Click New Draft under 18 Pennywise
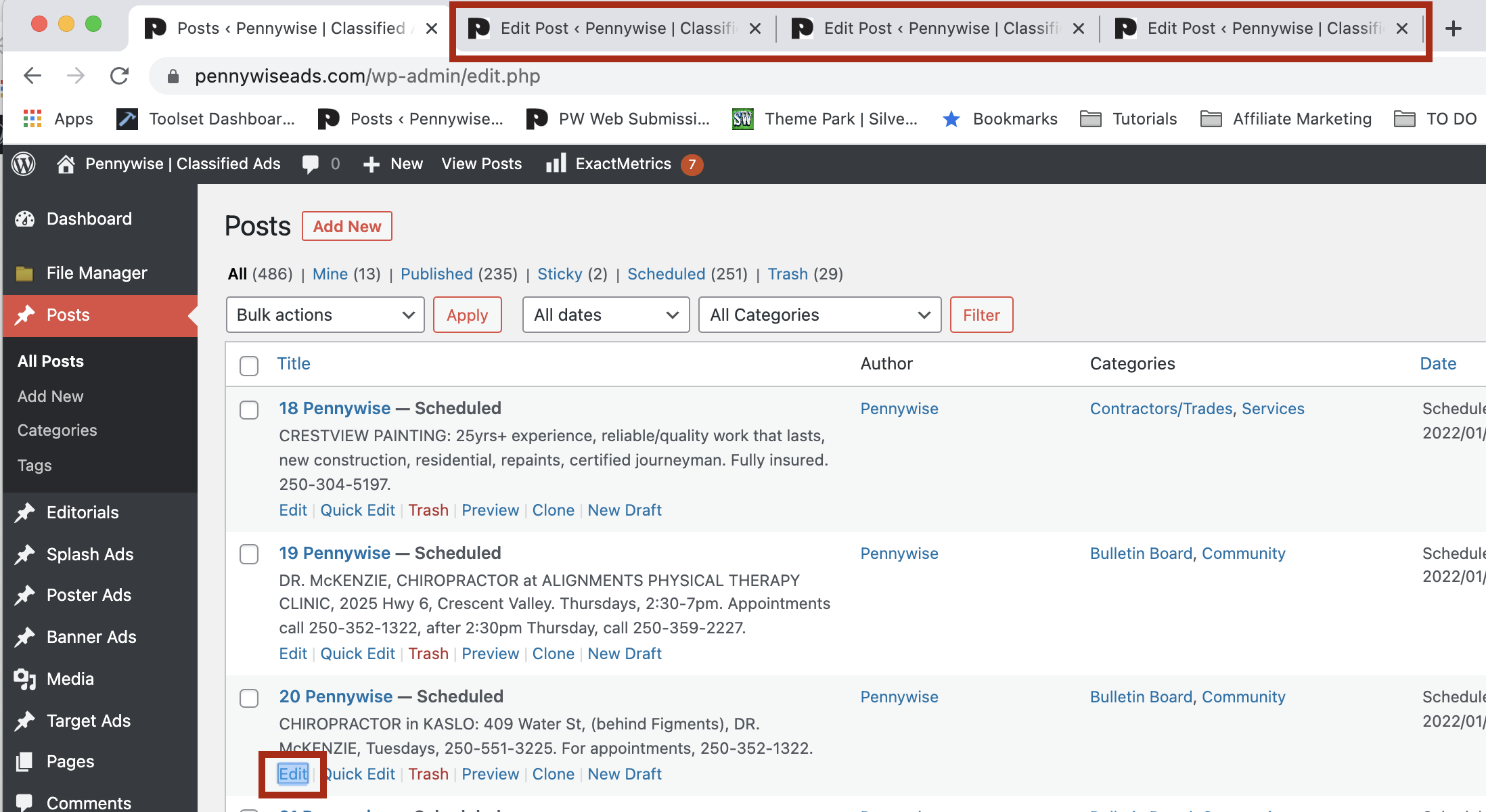Image resolution: width=1486 pixels, height=812 pixels. [x=625, y=510]
